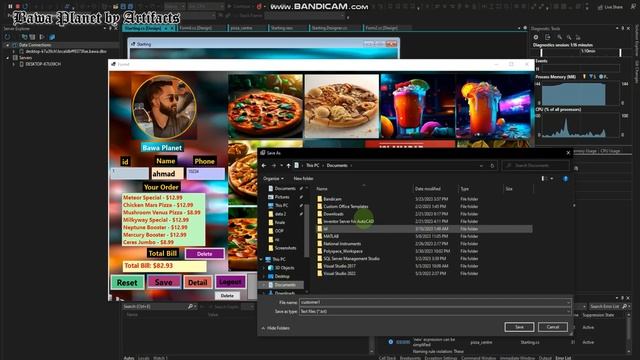Click the profile photo in Bawa Planet form
The image size is (640, 360).
(x=164, y=107)
